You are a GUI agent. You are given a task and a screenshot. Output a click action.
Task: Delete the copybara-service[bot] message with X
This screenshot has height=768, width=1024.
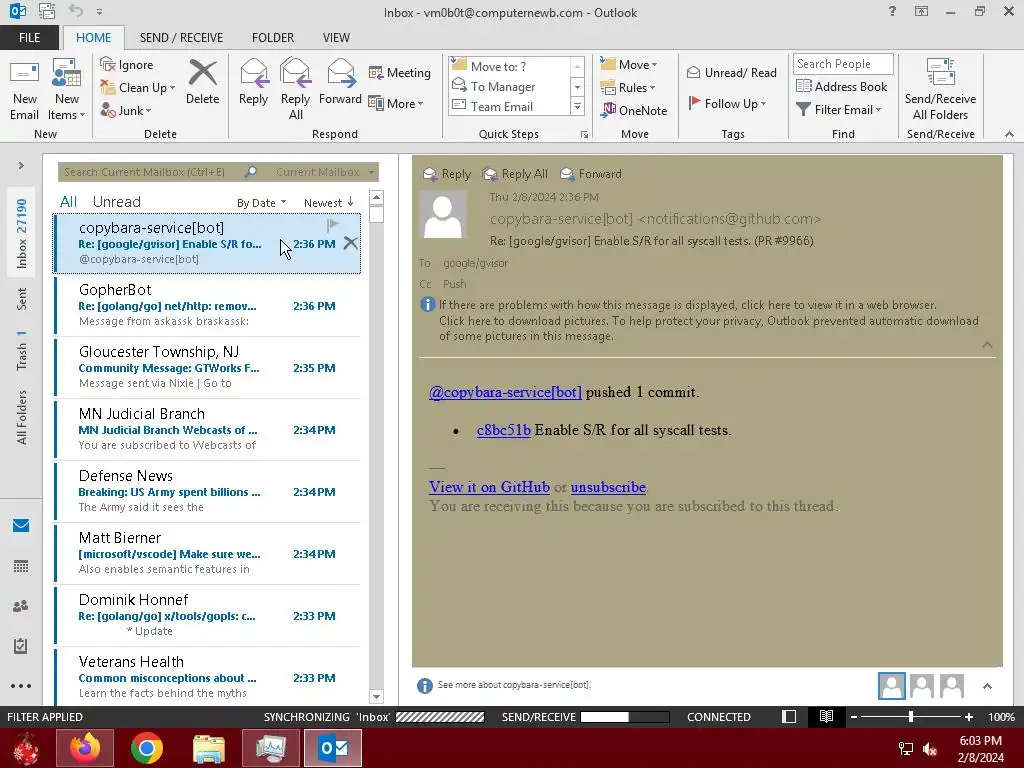tap(351, 243)
